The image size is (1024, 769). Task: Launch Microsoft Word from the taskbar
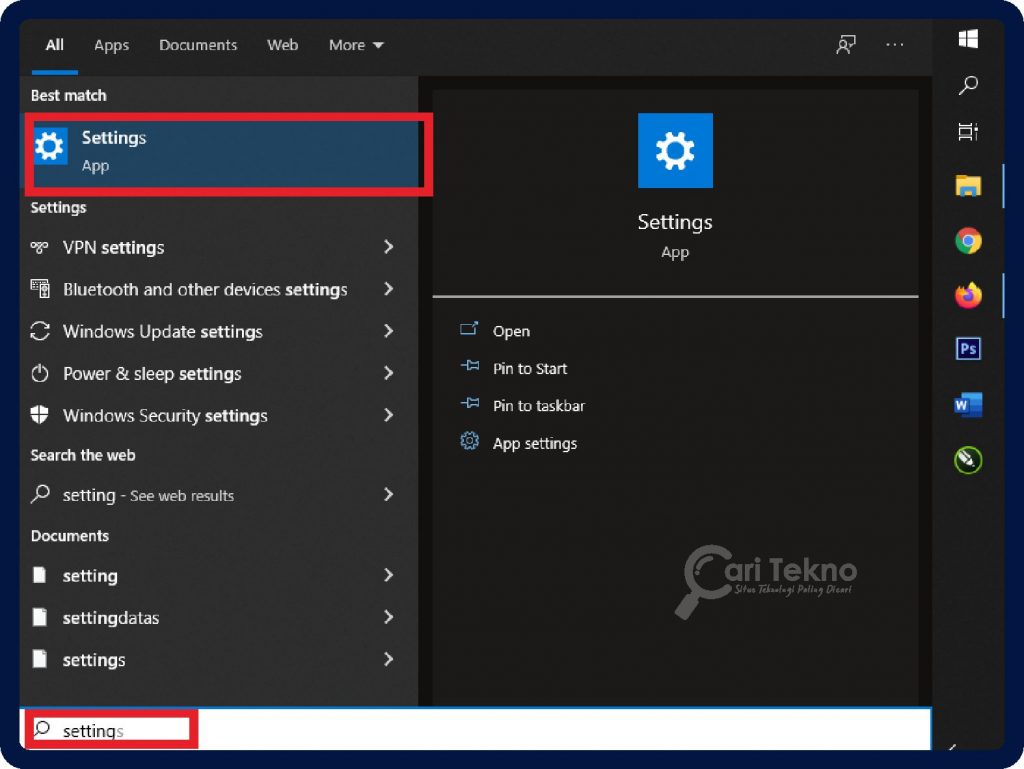968,405
